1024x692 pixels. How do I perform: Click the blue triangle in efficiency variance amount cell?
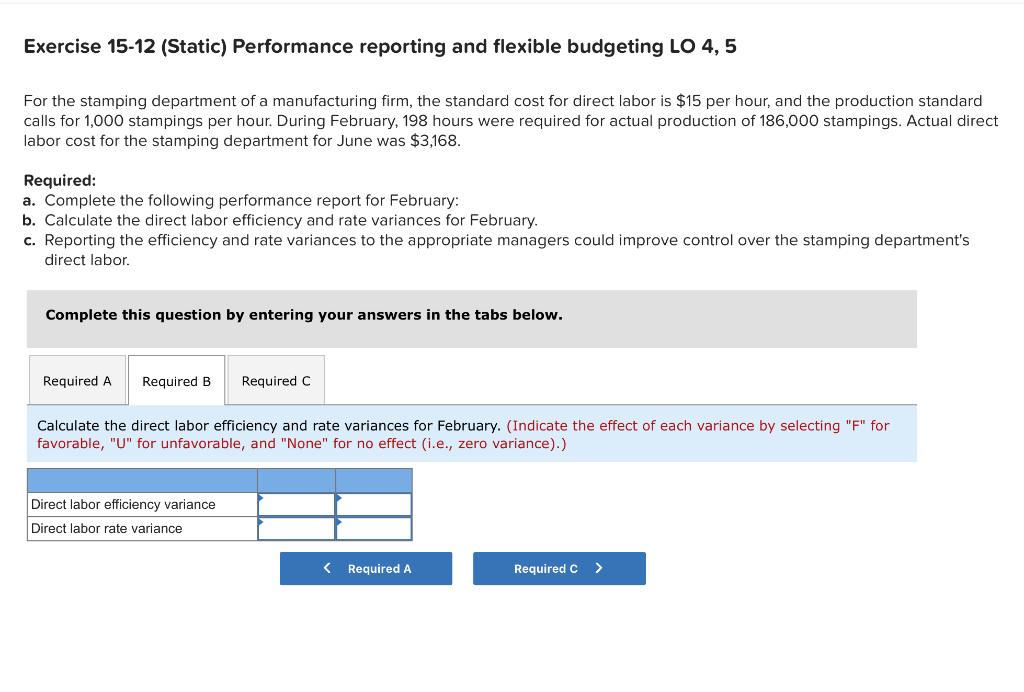[x=262, y=499]
